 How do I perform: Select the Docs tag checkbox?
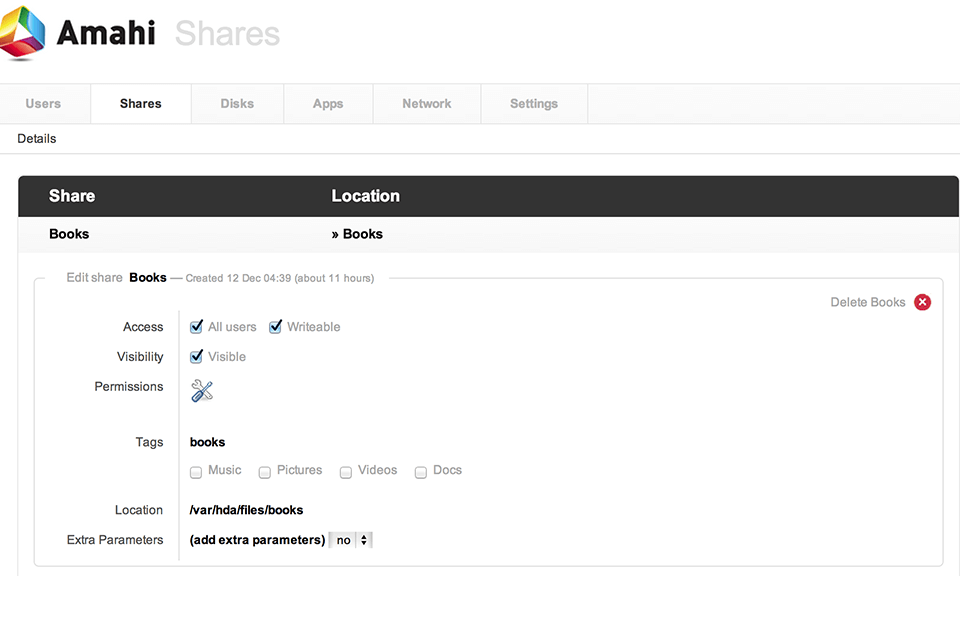click(422, 472)
